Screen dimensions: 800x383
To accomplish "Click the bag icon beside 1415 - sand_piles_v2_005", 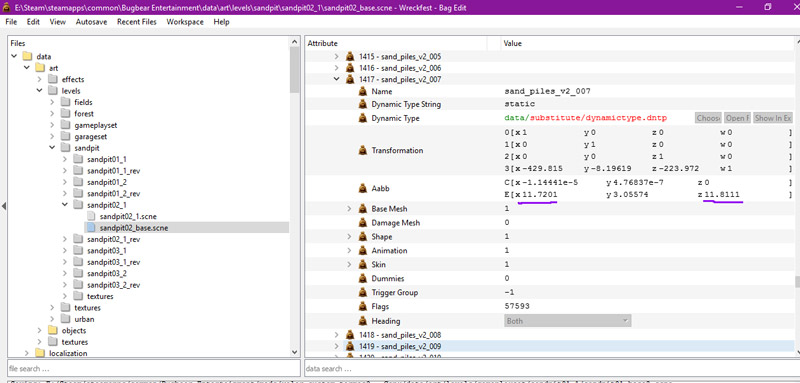I will pos(349,56).
